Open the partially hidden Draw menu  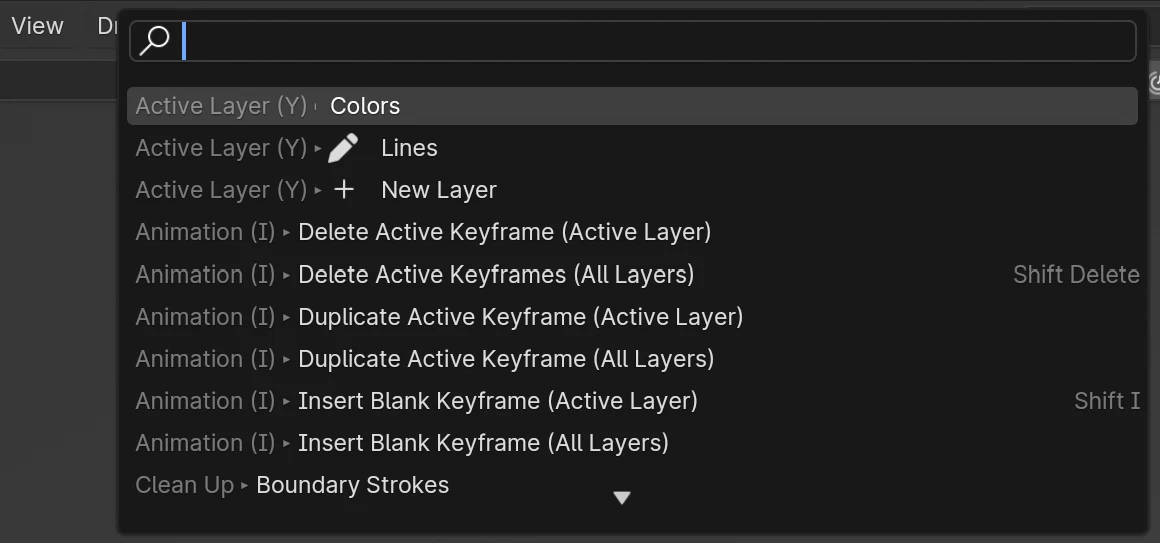107,26
